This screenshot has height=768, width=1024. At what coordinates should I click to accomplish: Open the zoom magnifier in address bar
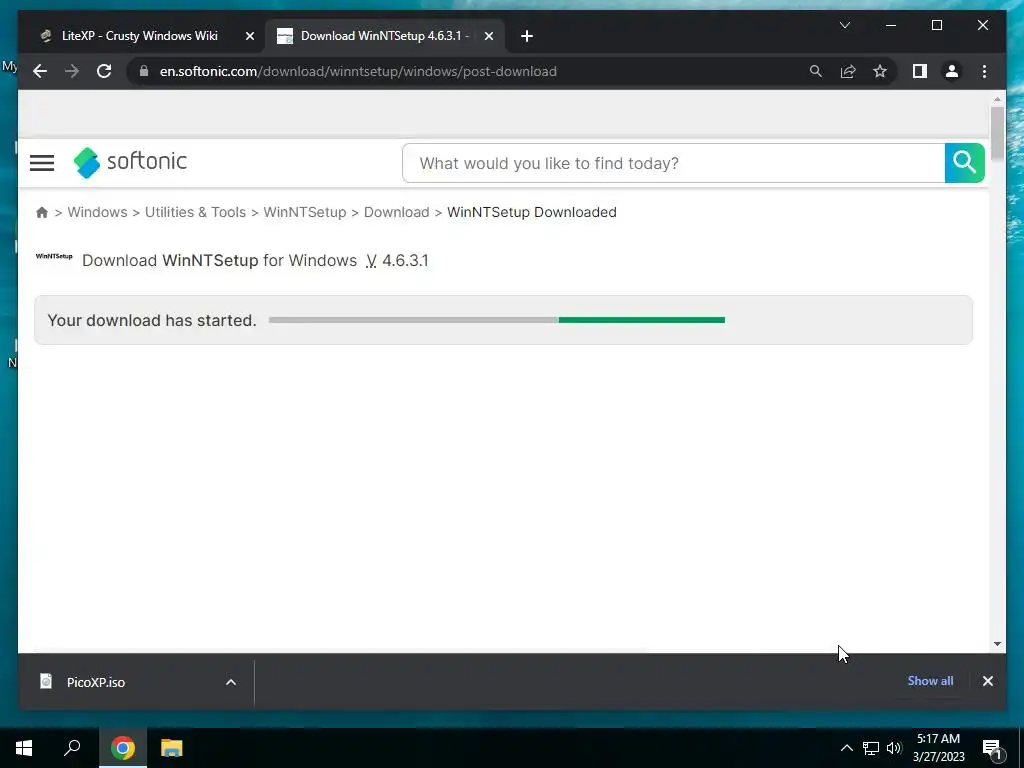click(x=816, y=71)
